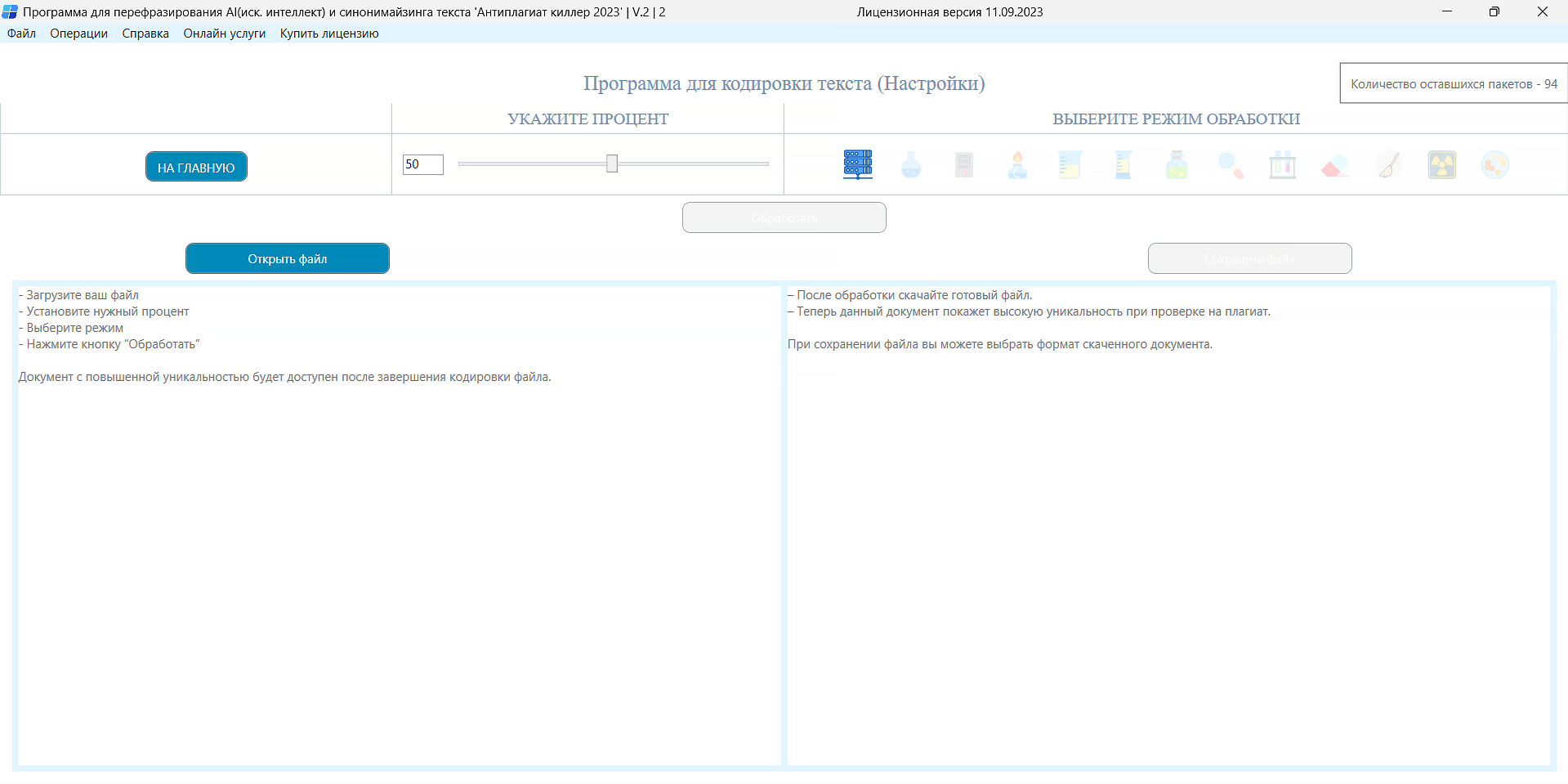Select the green potion bottle mode

1177,164
